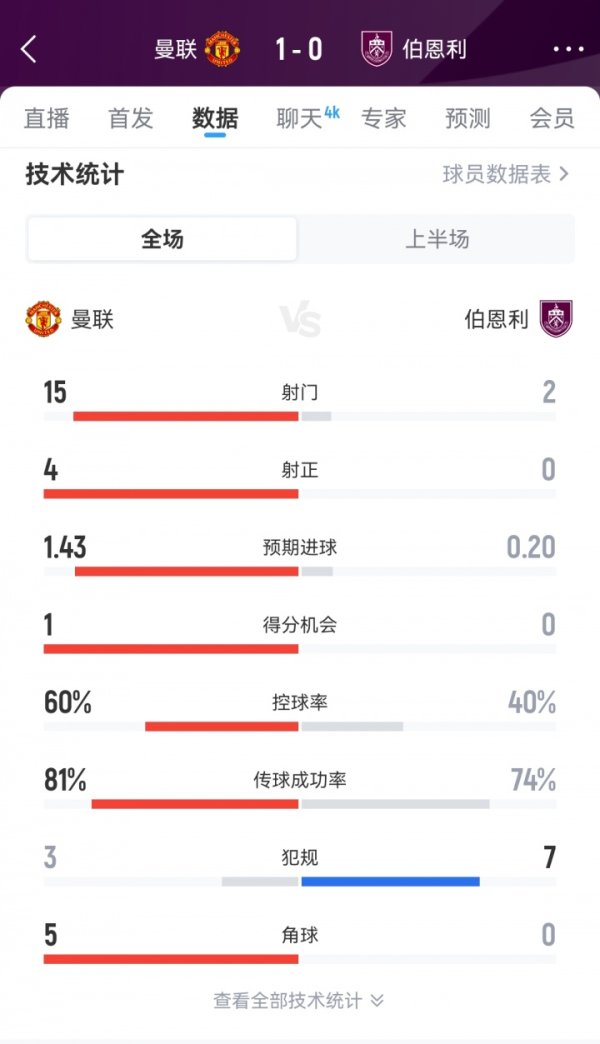Switch to the 直播 tab
This screenshot has height=1044, width=600.
click(47, 118)
